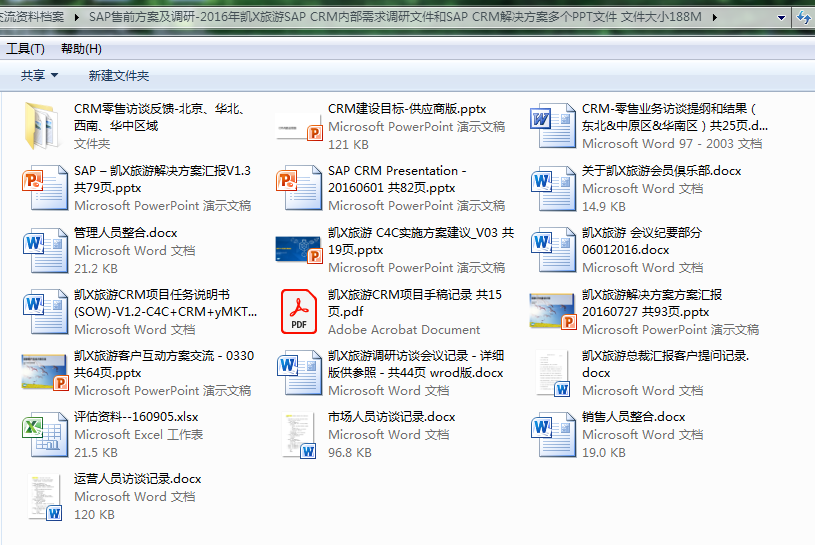The height and width of the screenshot is (545, 815).
Task: Click the 96.8 KB size text
Action: coord(350,453)
